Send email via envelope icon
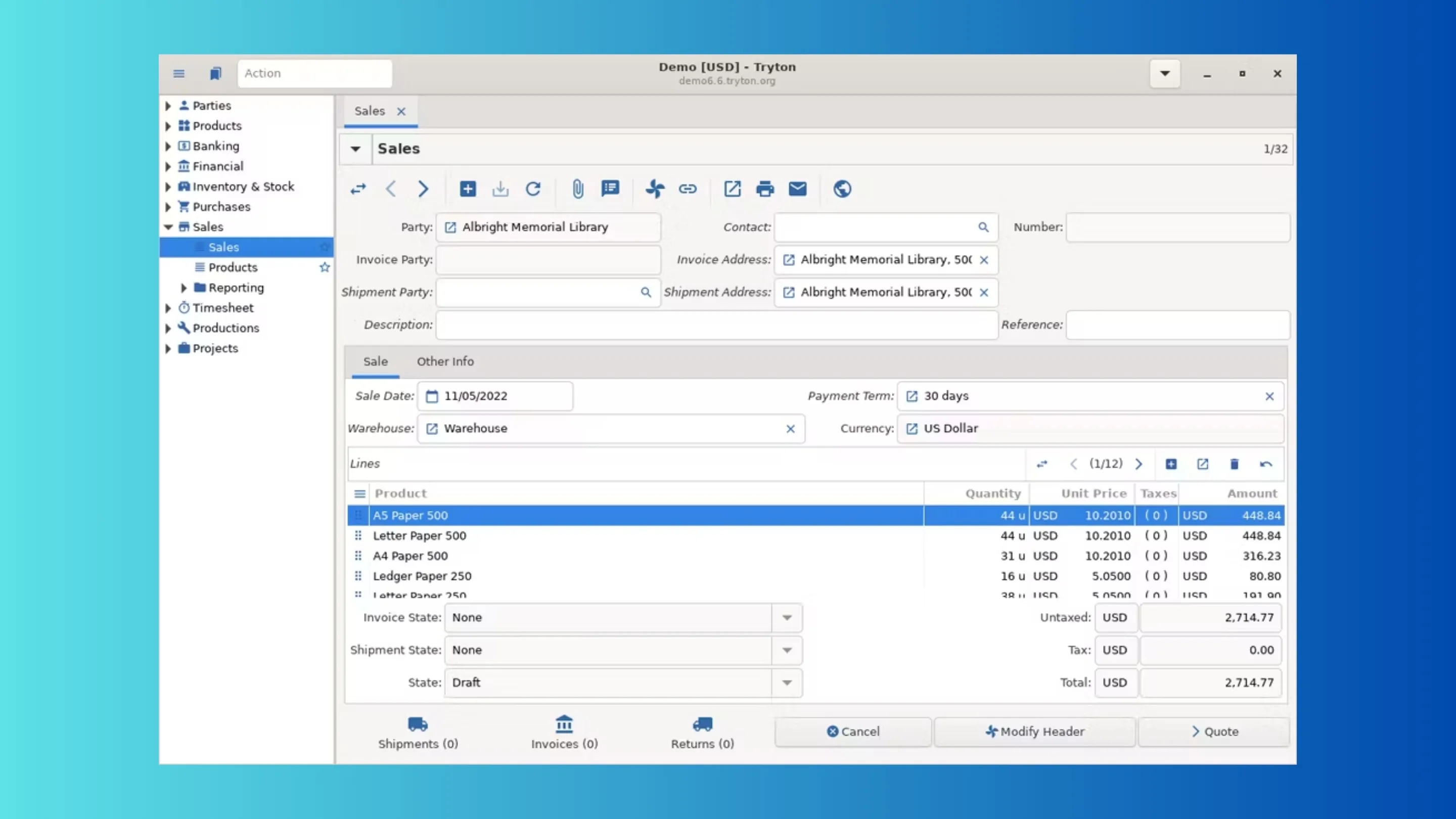The height and width of the screenshot is (819, 1456). click(798, 189)
